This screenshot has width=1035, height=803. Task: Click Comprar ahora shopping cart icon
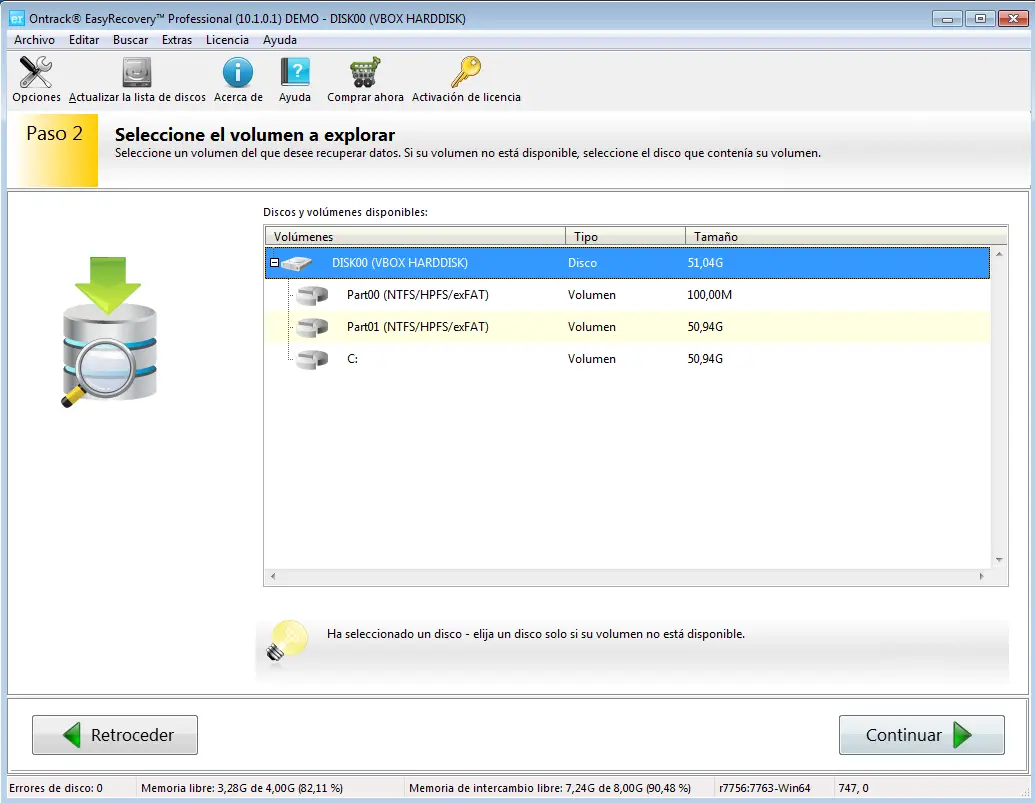click(365, 72)
